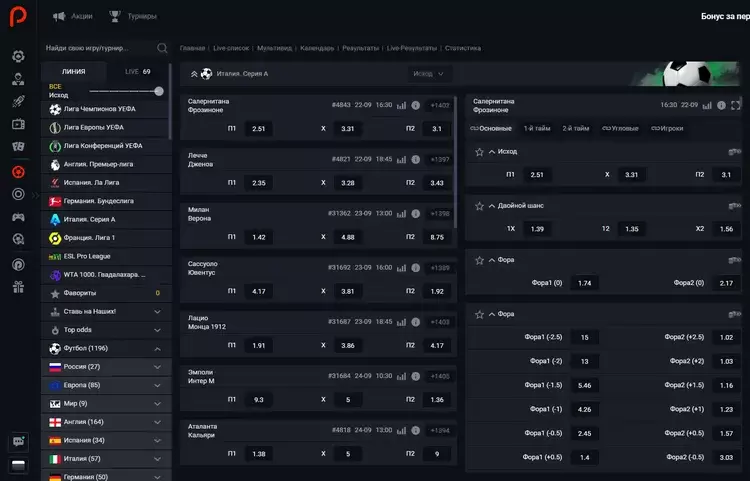Viewport: 750px width, 481px height.
Task: Open the 2-й тайм tab
Action: [575, 128]
